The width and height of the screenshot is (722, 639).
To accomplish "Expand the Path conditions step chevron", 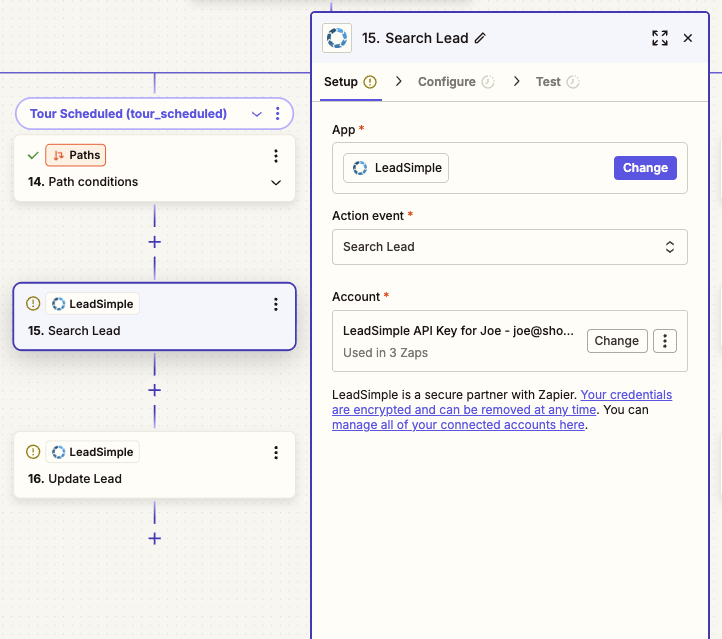I will (x=276, y=182).
